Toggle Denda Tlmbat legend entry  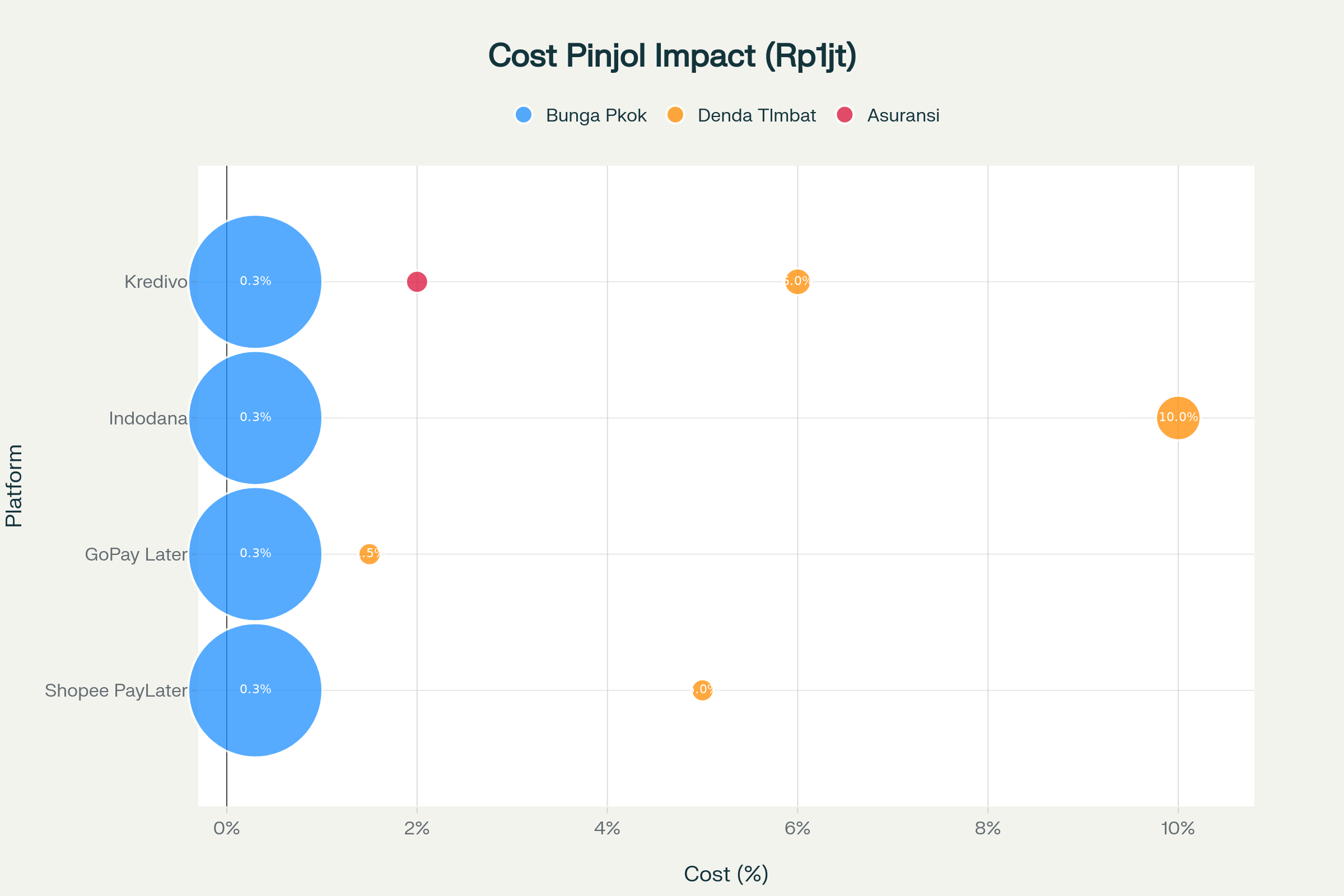(756, 115)
